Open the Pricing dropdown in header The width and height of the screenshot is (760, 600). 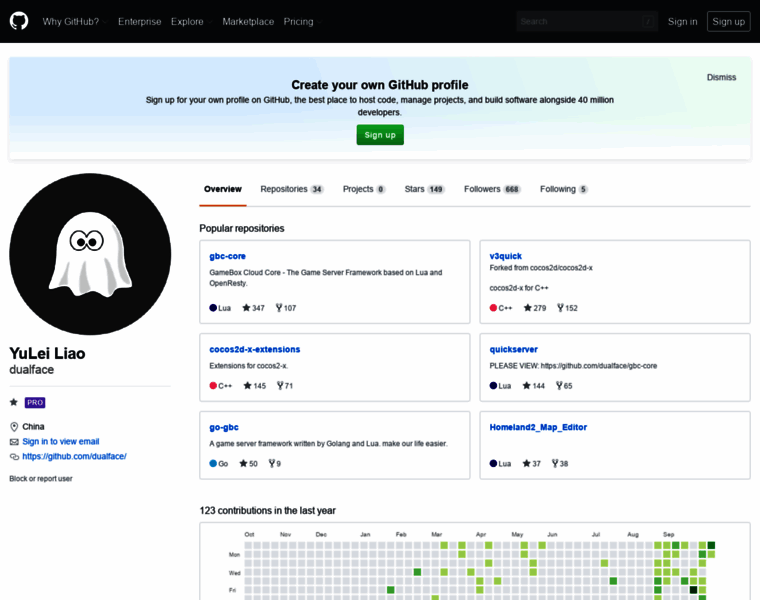301,21
